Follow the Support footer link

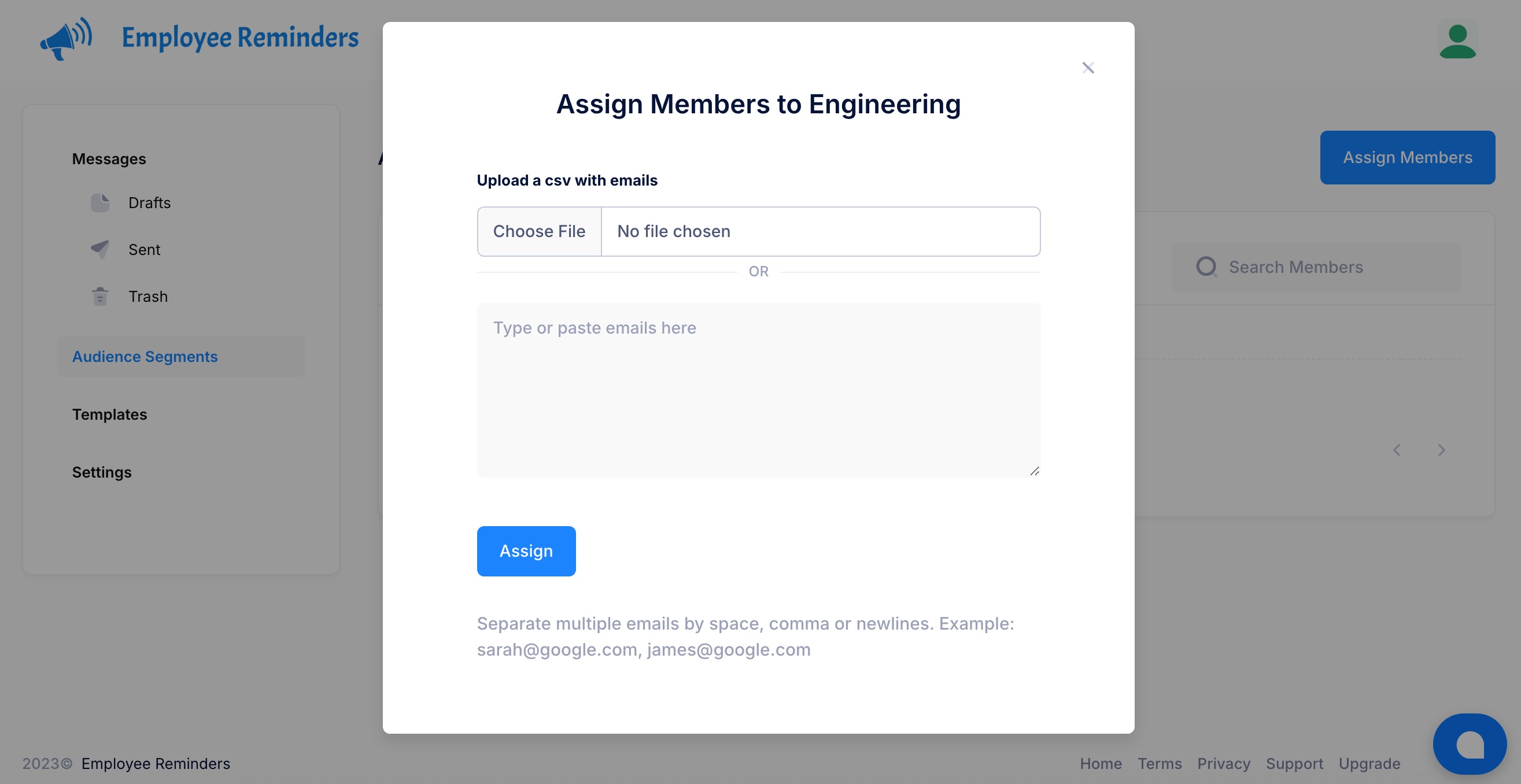pos(1294,763)
